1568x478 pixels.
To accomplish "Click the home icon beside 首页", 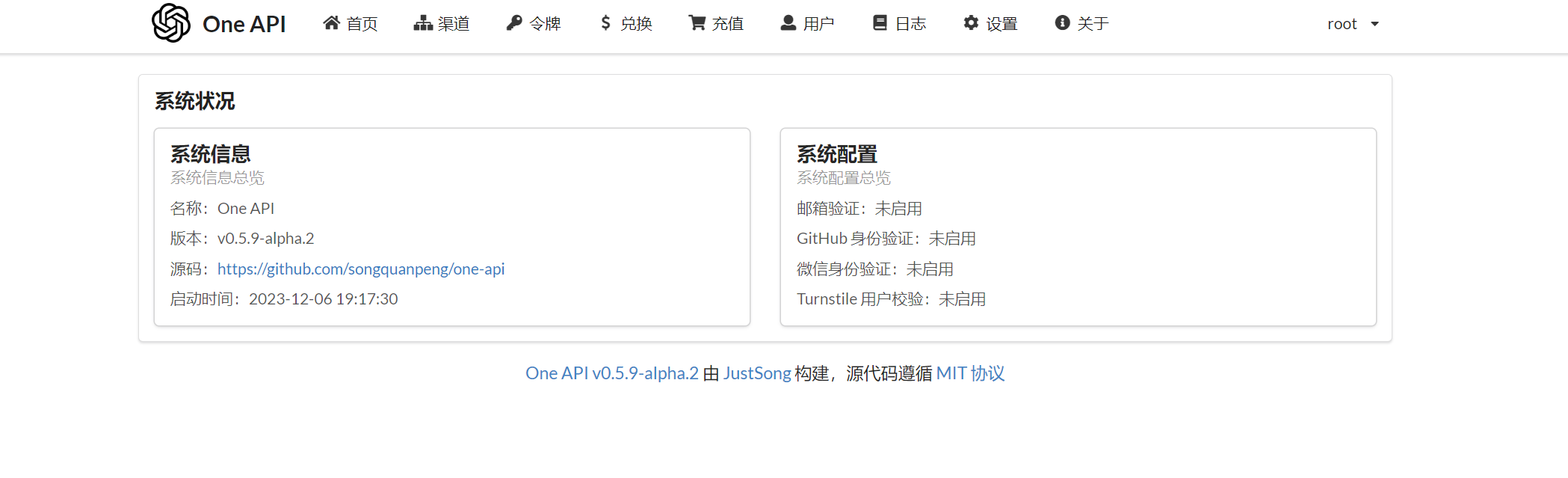I will pyautogui.click(x=331, y=23).
